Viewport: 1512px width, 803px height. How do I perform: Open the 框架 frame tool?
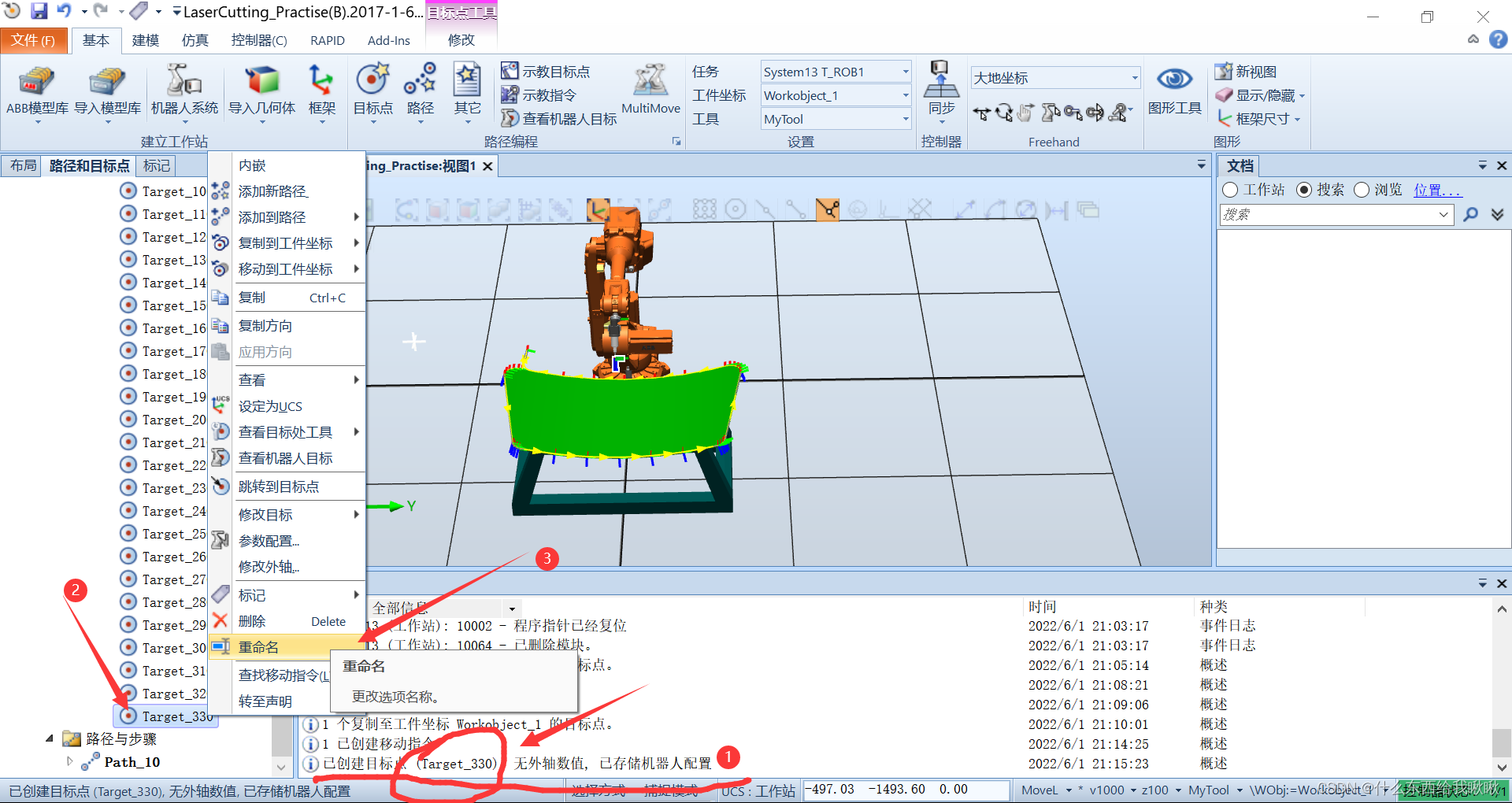pos(321,91)
